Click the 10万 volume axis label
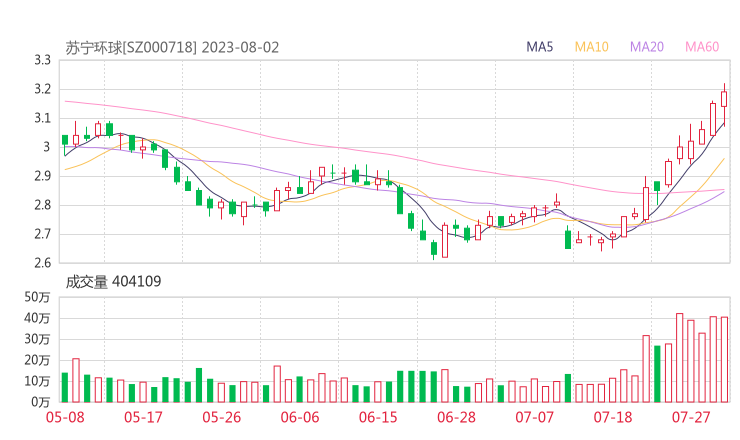 pos(37,381)
